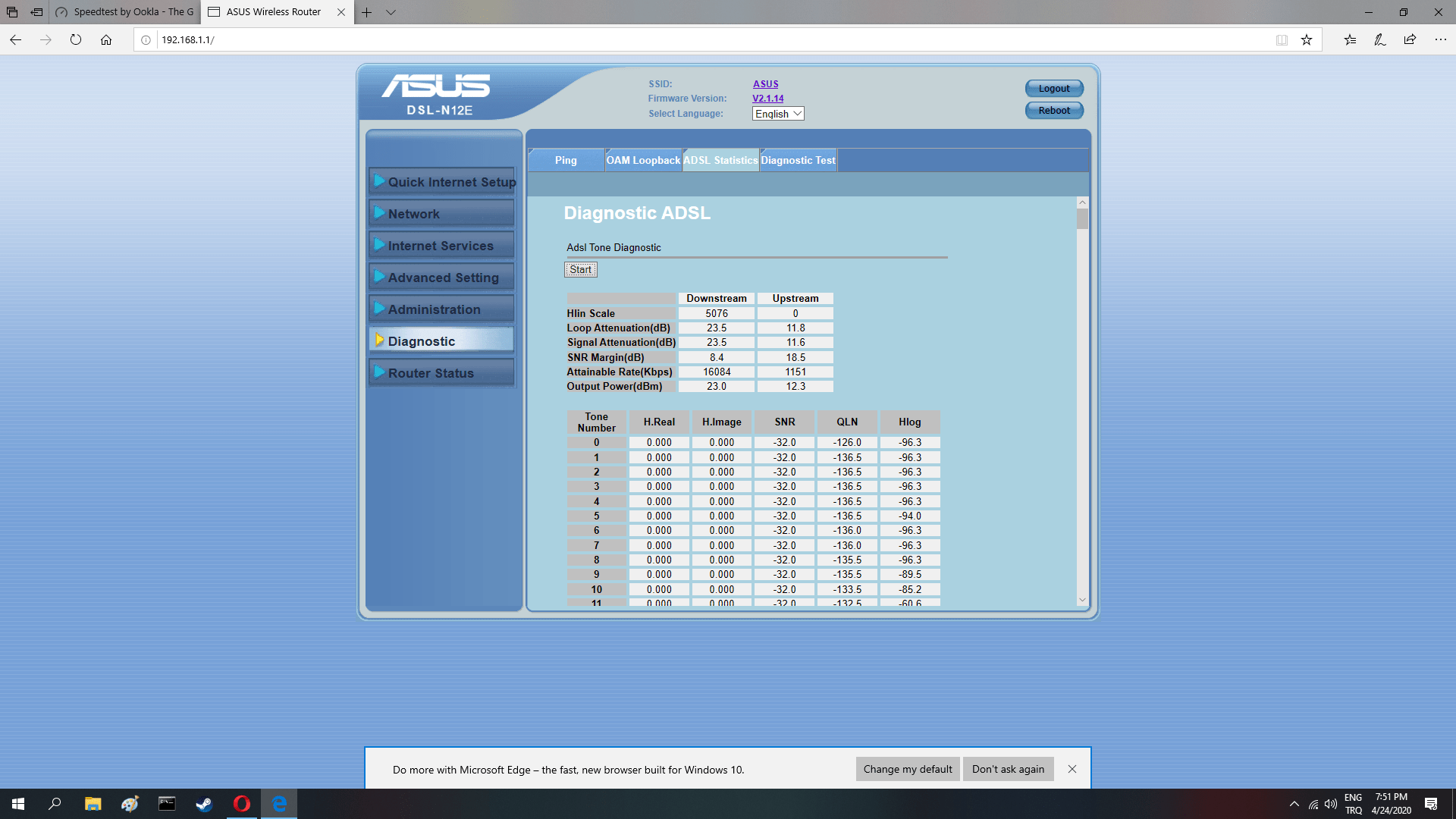Show hidden system tray icons
1456x819 pixels.
[1294, 804]
